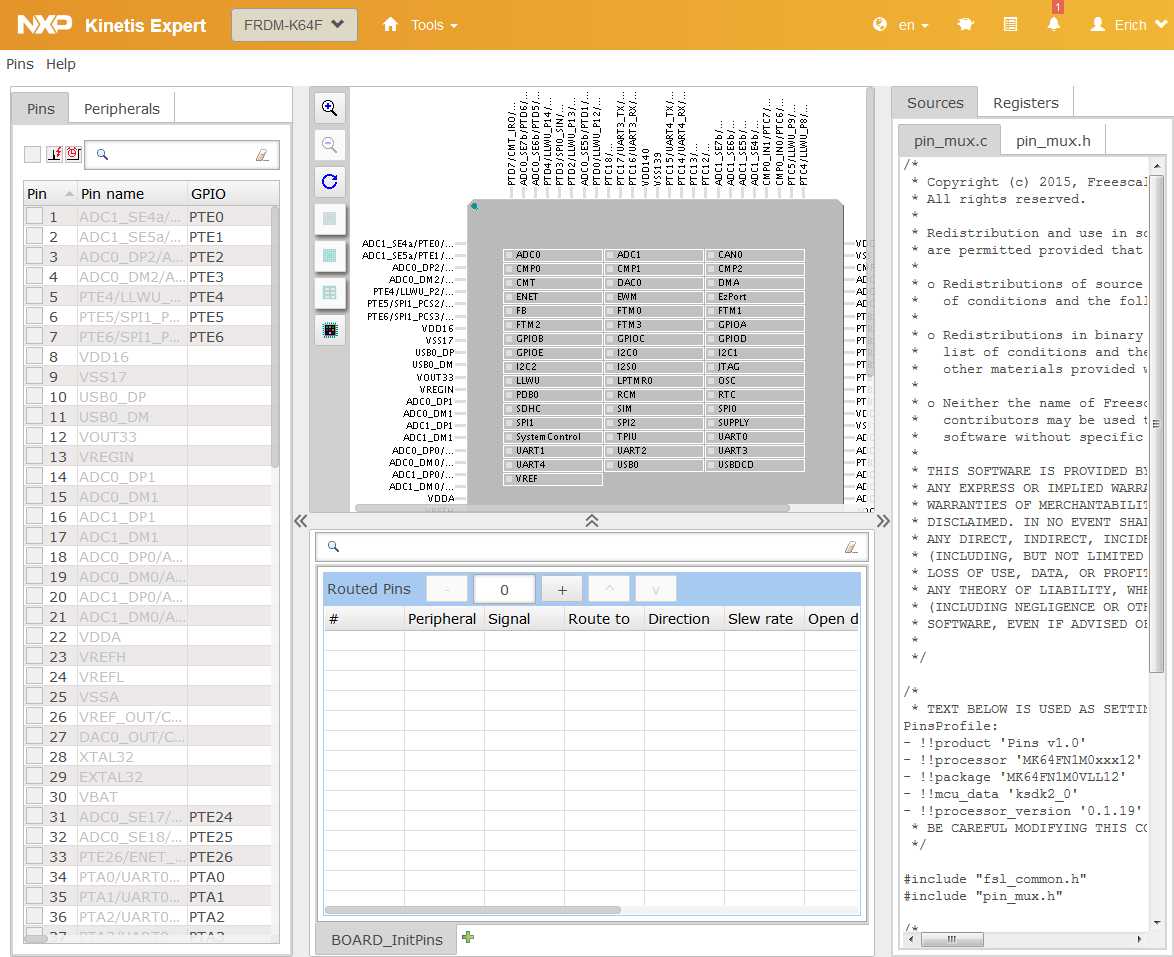Open the Help menu
Image resolution: width=1174 pixels, height=957 pixels.
(x=61, y=64)
